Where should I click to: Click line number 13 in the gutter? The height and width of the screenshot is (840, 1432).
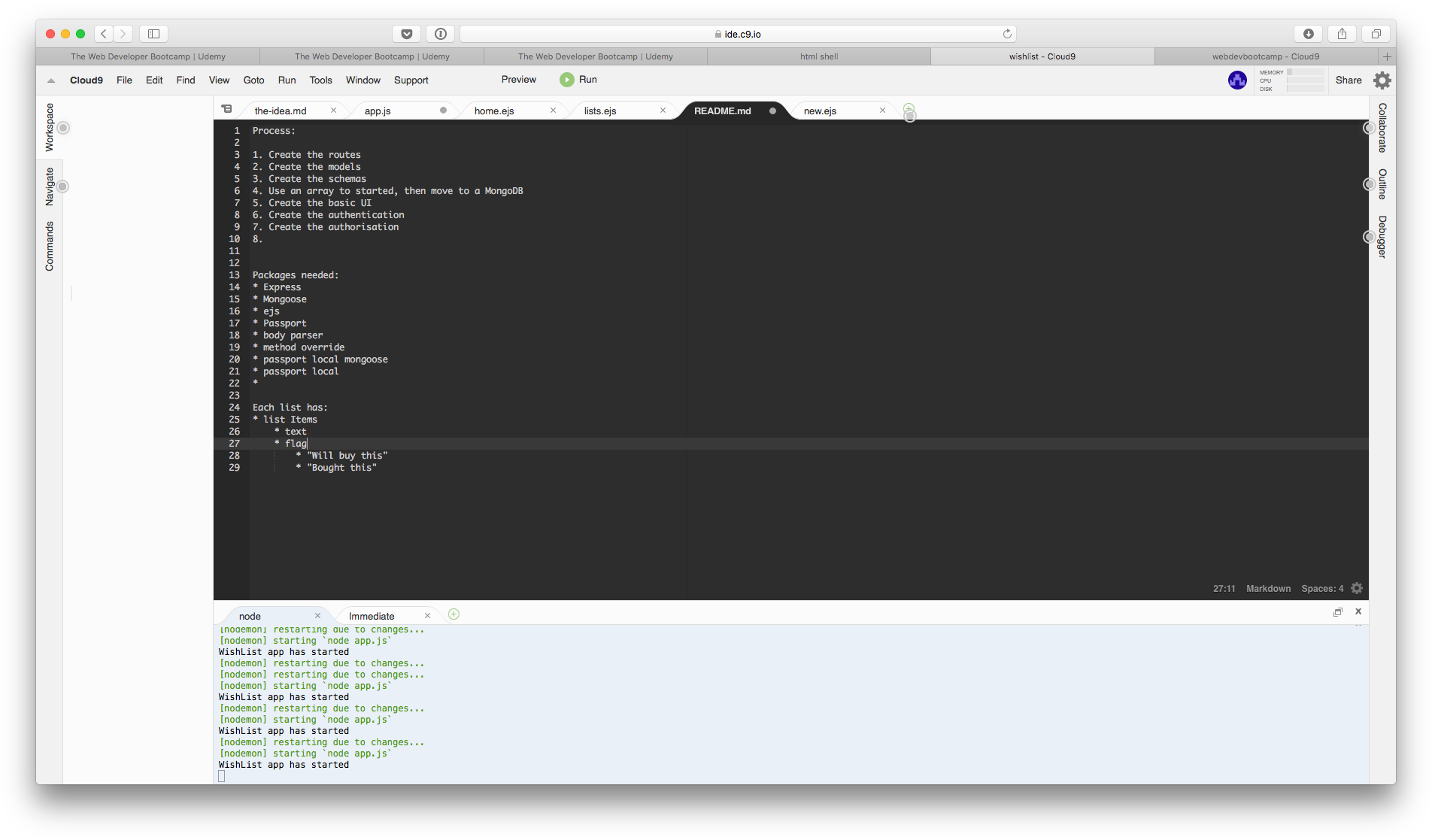tap(234, 275)
